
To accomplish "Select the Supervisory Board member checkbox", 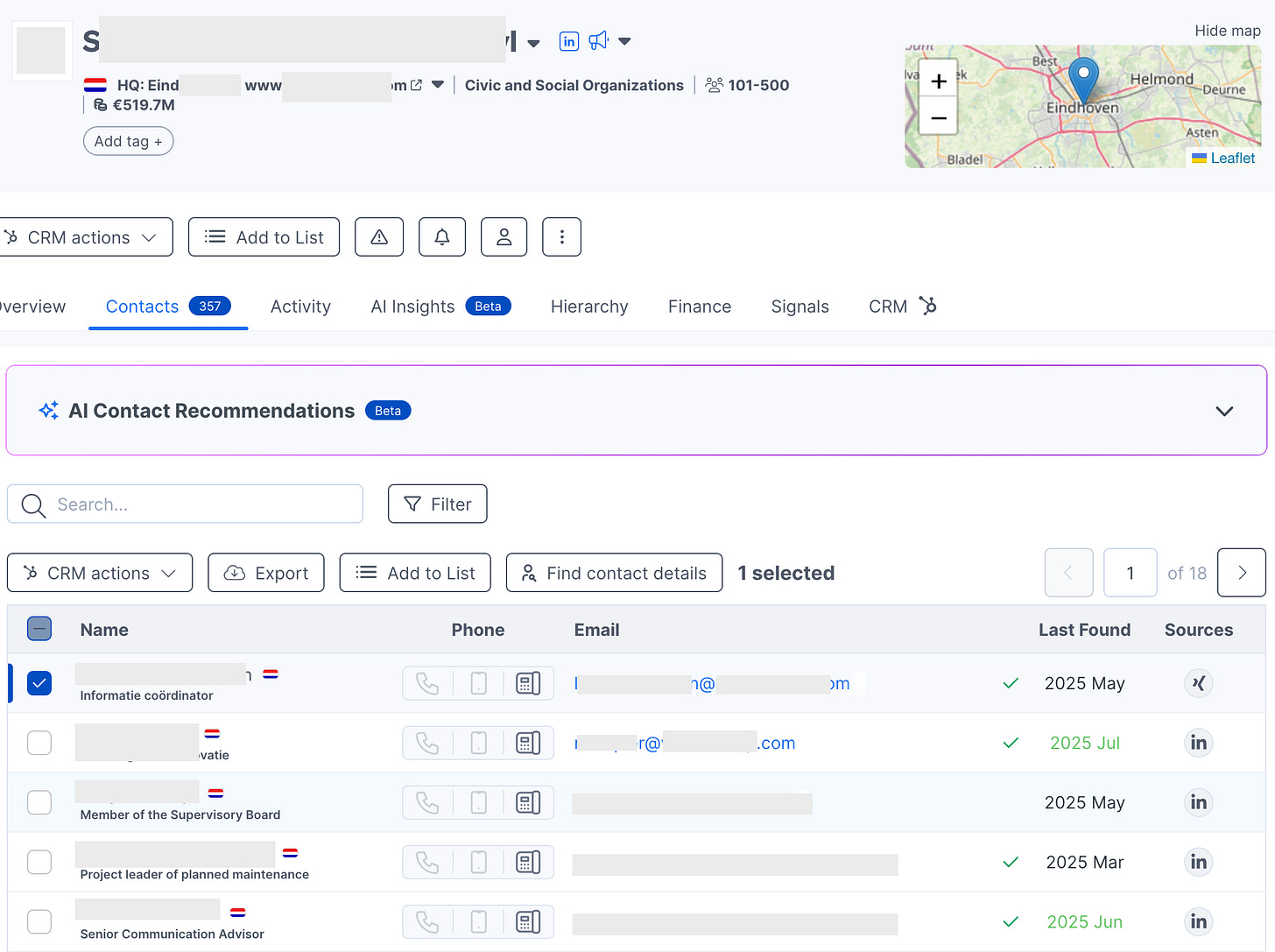I will pos(39,802).
